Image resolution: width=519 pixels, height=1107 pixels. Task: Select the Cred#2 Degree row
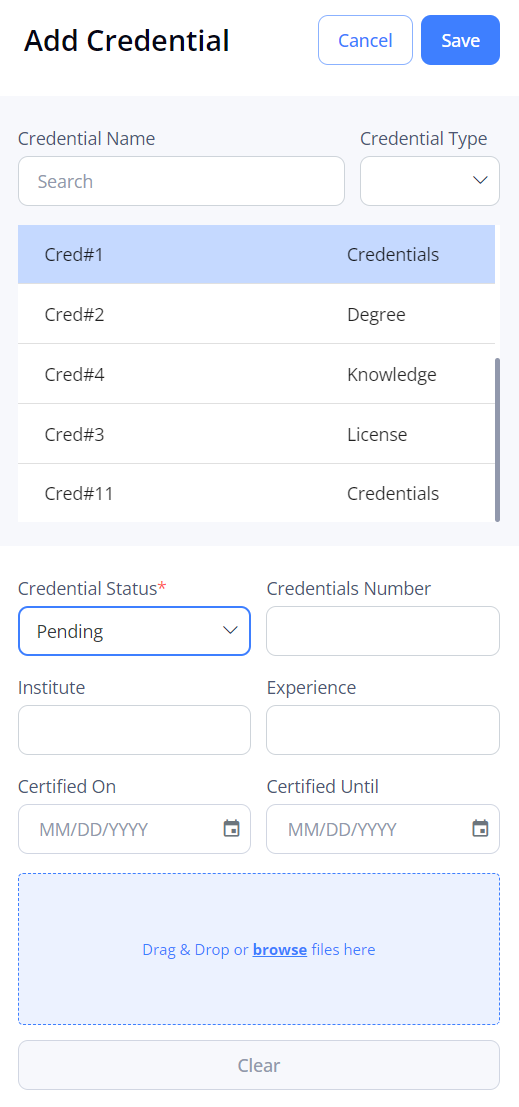[x=256, y=314]
